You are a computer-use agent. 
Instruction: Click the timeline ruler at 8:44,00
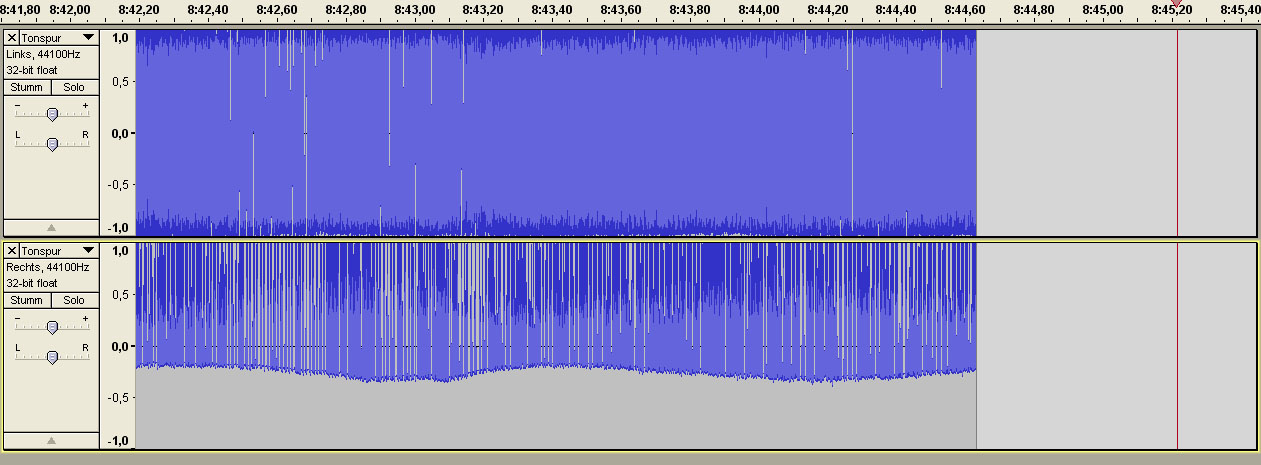(759, 9)
